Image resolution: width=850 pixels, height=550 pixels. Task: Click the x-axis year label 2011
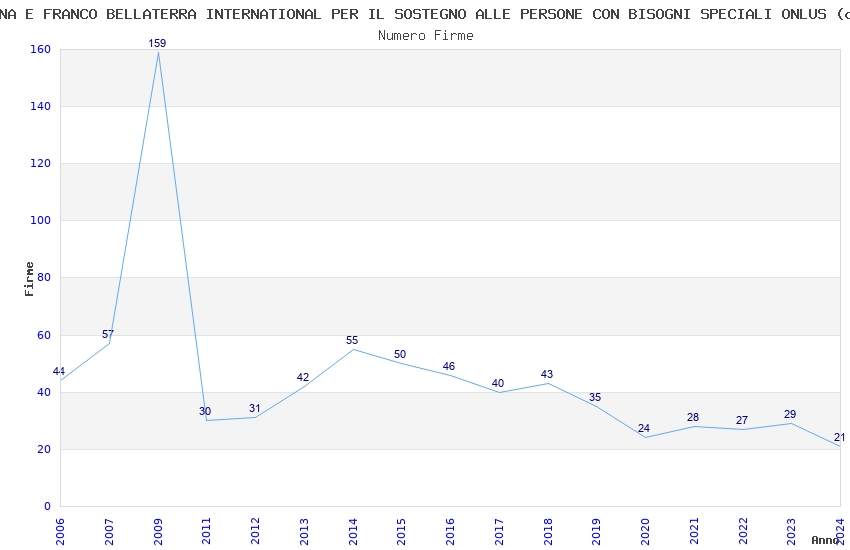(x=207, y=531)
